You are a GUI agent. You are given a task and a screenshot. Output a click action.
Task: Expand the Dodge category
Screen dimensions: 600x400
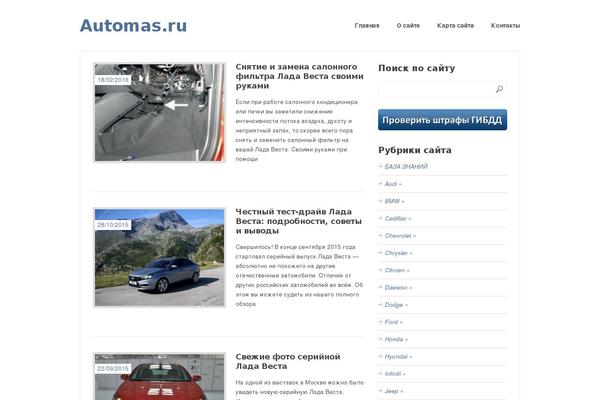(x=396, y=305)
